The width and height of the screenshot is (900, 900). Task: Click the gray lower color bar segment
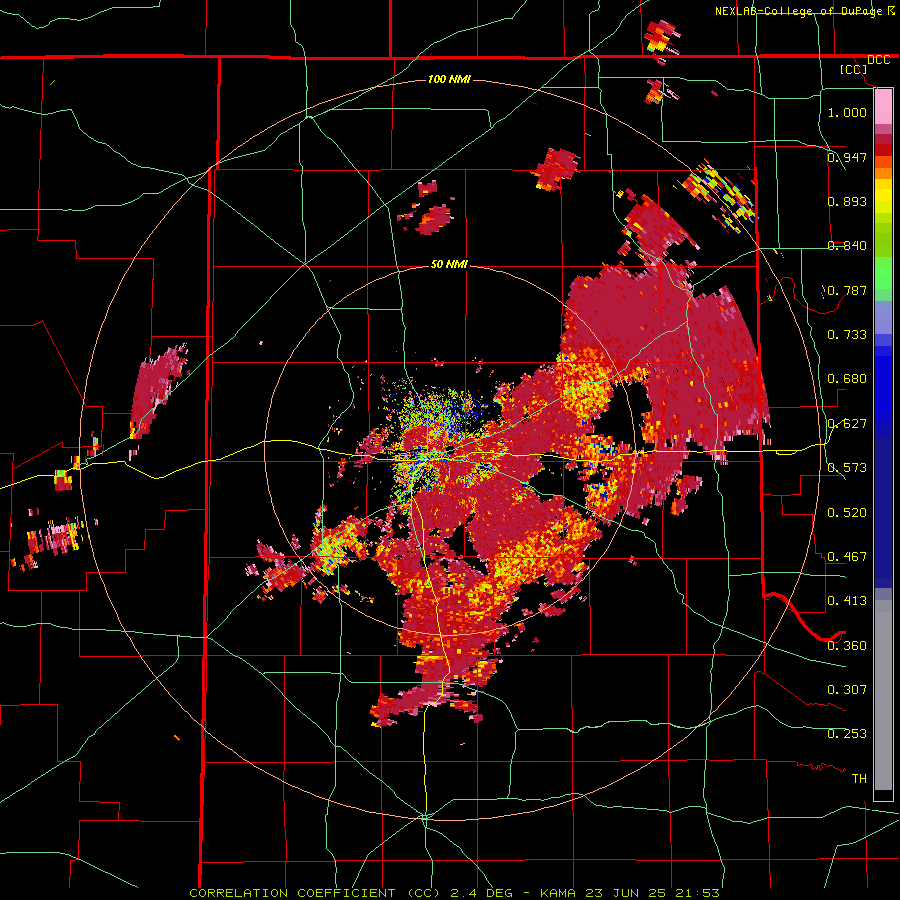pos(883,695)
